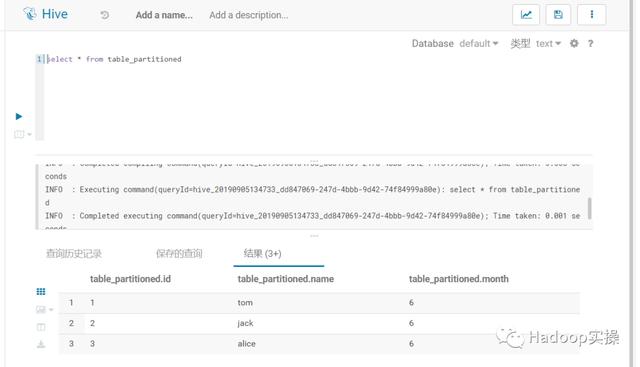Click the log panel scrollbar
The width and height of the screenshot is (640, 367).
coord(589,208)
